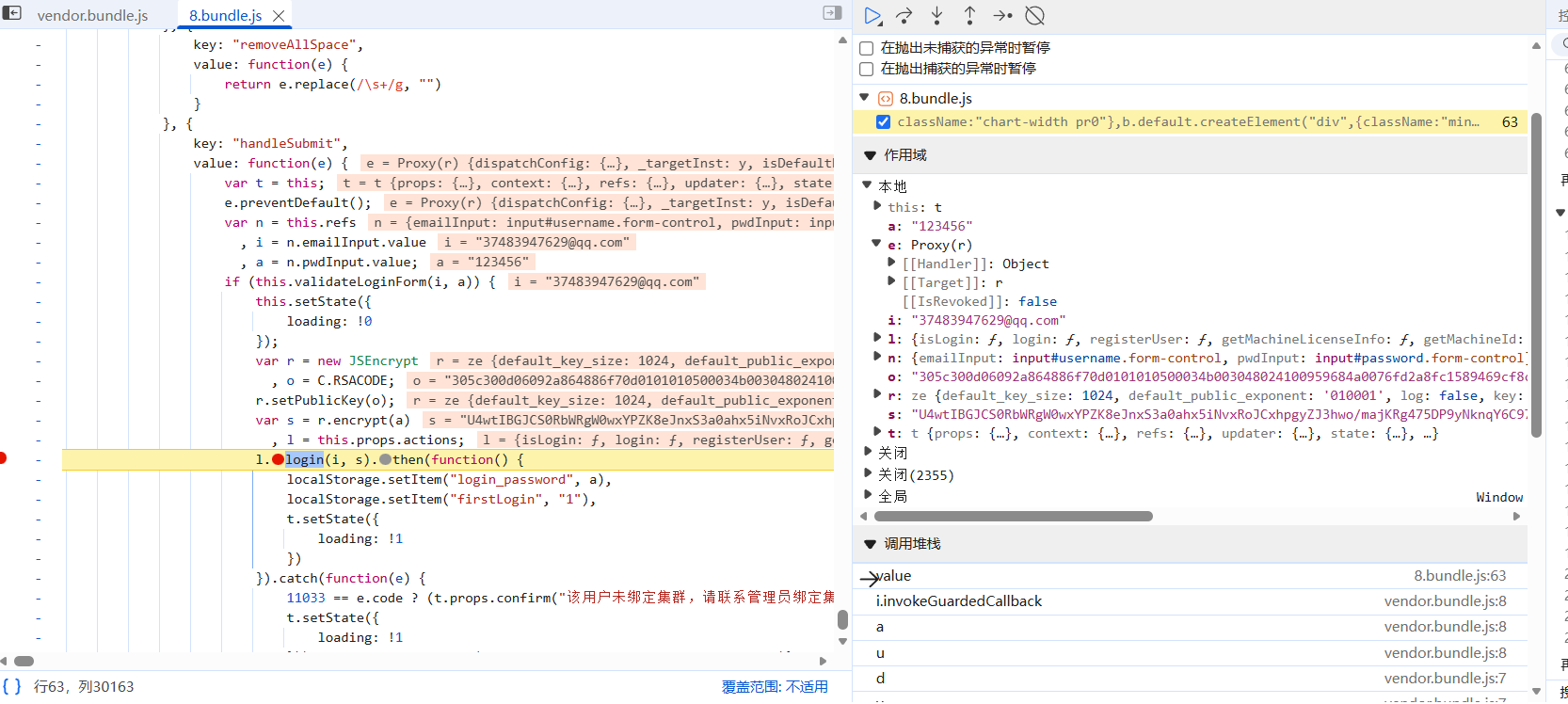Expand the 关闭 scope
The image size is (1568, 704).
868,452
